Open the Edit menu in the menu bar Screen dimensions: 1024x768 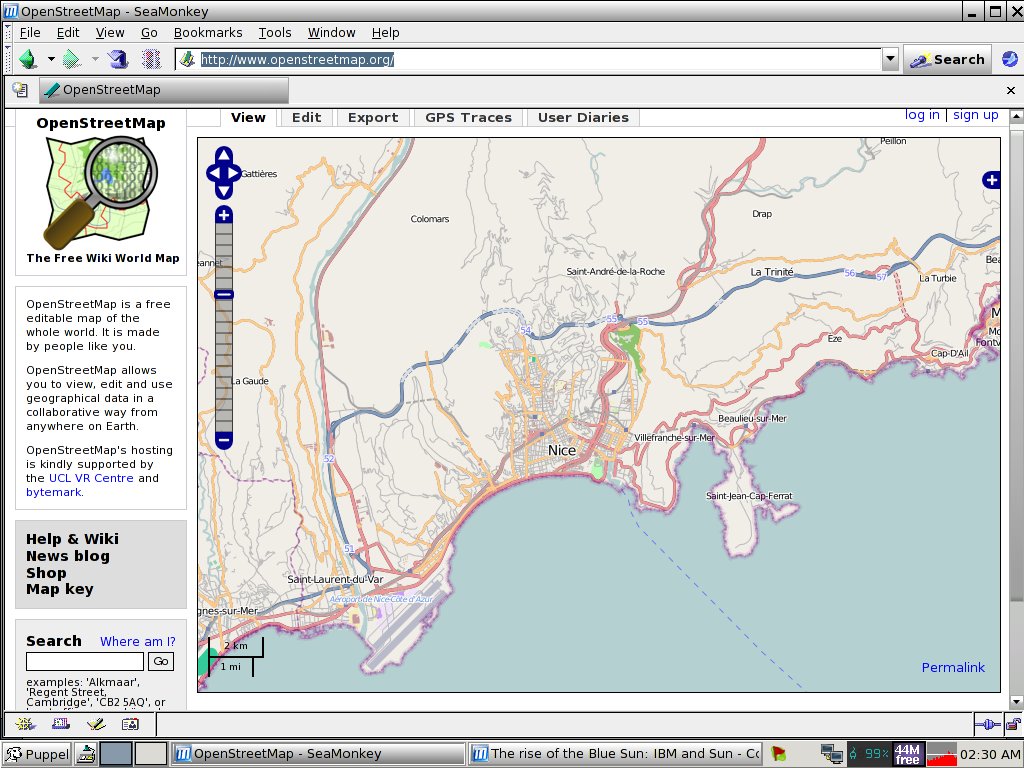coord(67,33)
